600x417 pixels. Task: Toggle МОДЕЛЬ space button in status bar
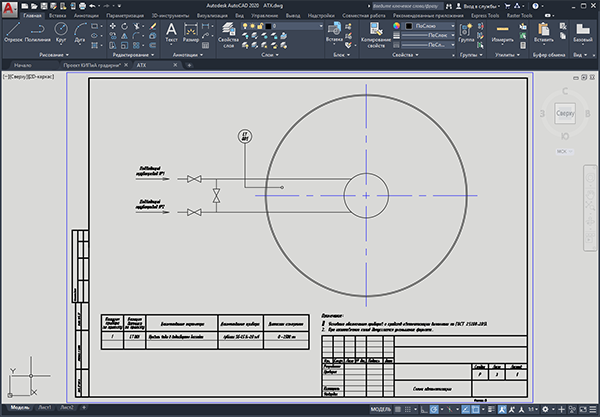380,409
